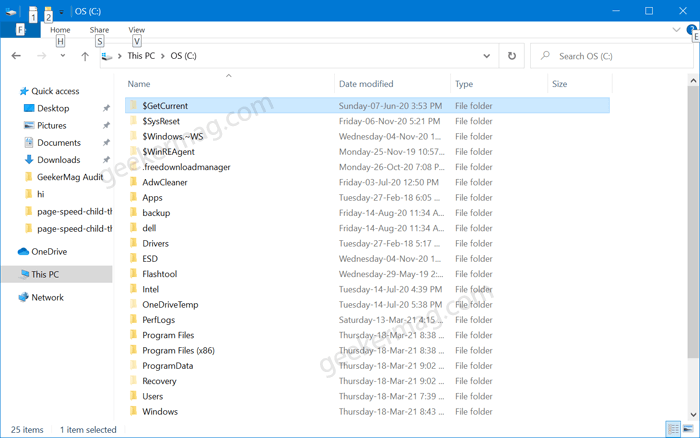Sort by the Date modified column header
This screenshot has width=700, height=438.
tap(366, 84)
